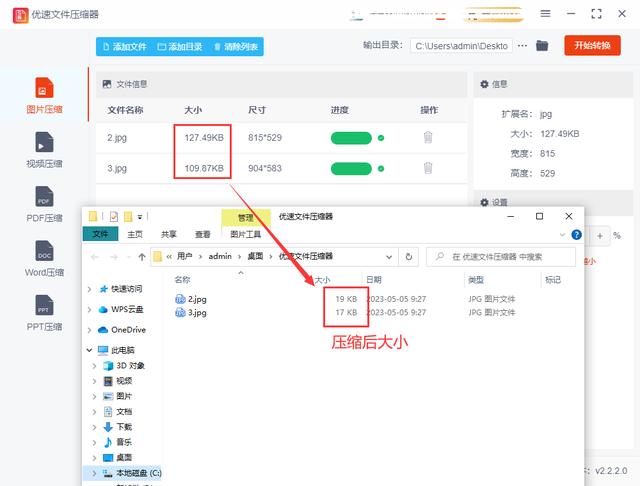
Task: Expand the 3D 对象 tree node
Action: pos(94,366)
